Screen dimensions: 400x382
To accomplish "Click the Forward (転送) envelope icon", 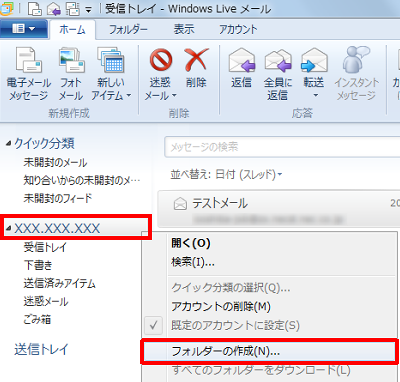I will (314, 60).
